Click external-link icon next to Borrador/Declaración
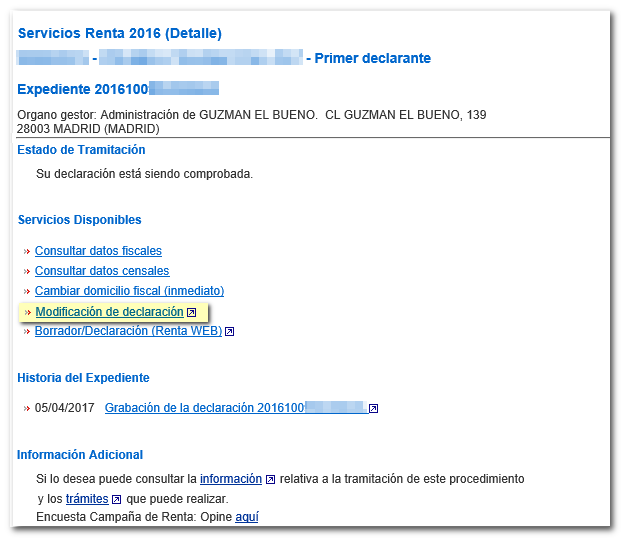This screenshot has height=538, width=621. pyautogui.click(x=230, y=332)
